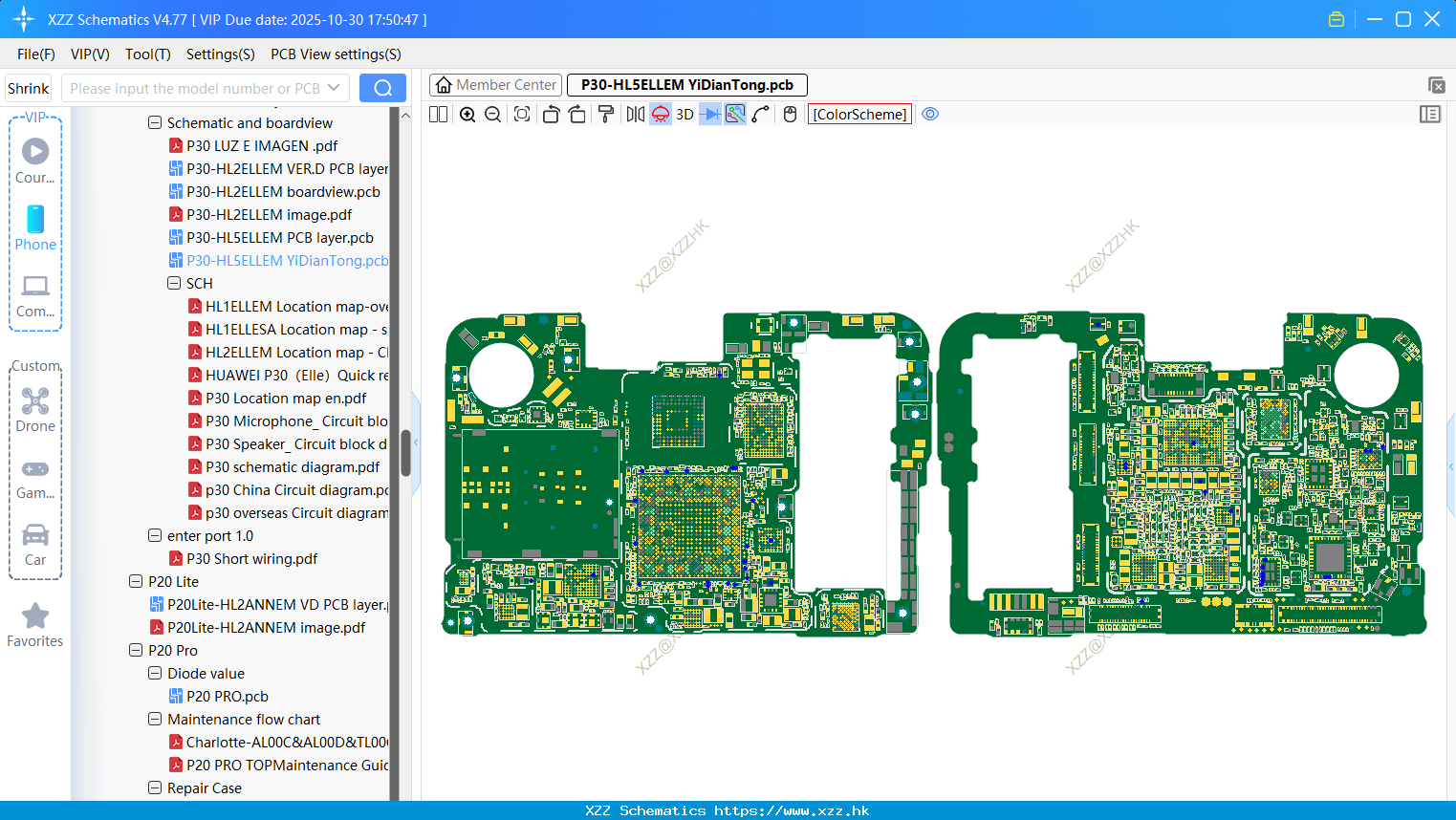The width and height of the screenshot is (1456, 820).
Task: Open the Member Center tab
Action: click(x=495, y=85)
